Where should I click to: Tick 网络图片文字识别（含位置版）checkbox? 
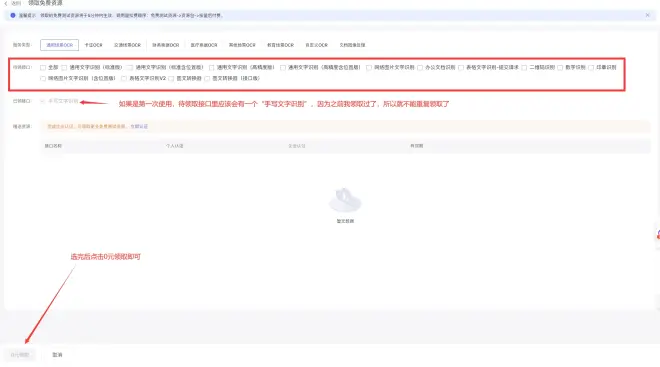[43, 78]
